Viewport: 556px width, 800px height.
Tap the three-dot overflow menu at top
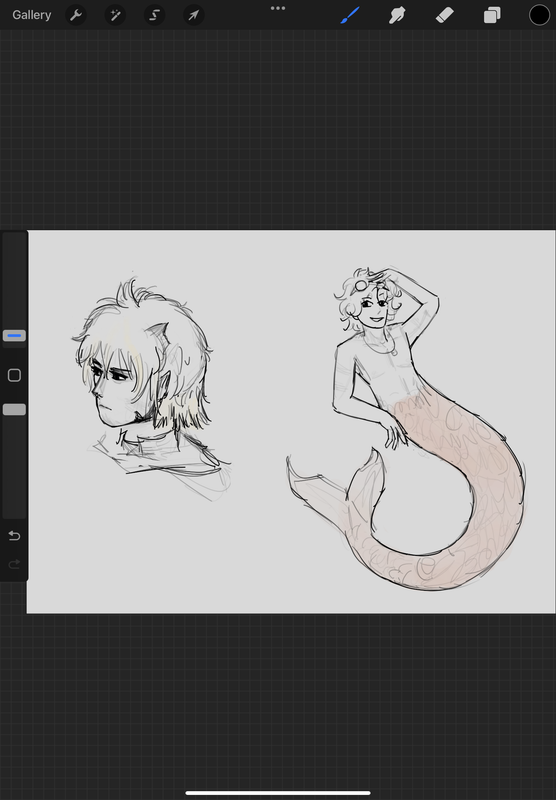coord(278,8)
